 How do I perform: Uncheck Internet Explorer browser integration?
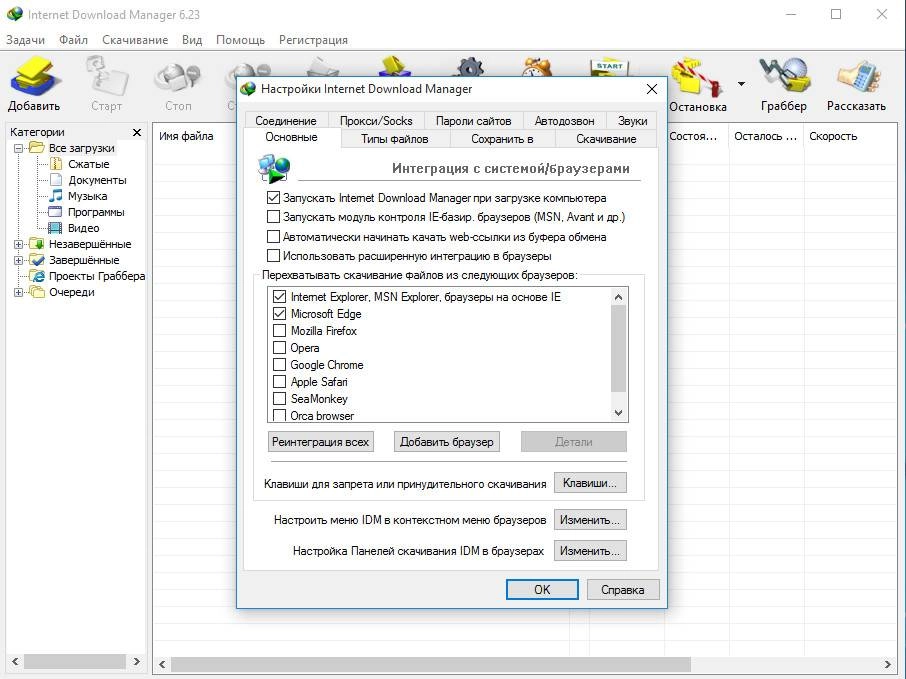click(x=280, y=296)
